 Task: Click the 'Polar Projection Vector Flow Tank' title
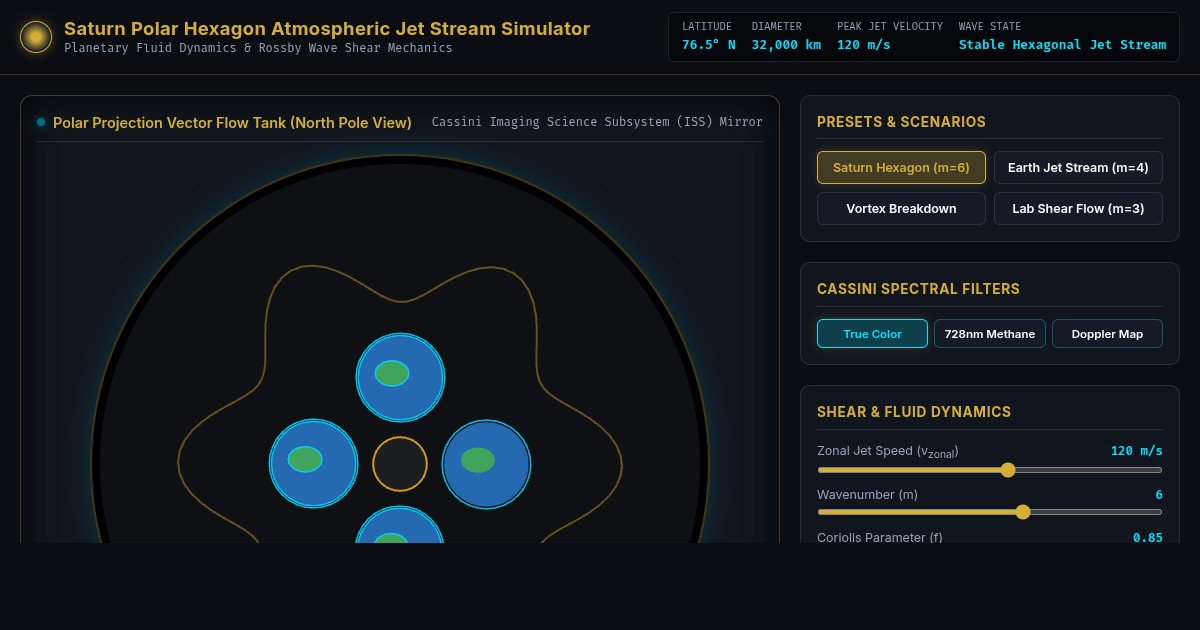point(232,123)
